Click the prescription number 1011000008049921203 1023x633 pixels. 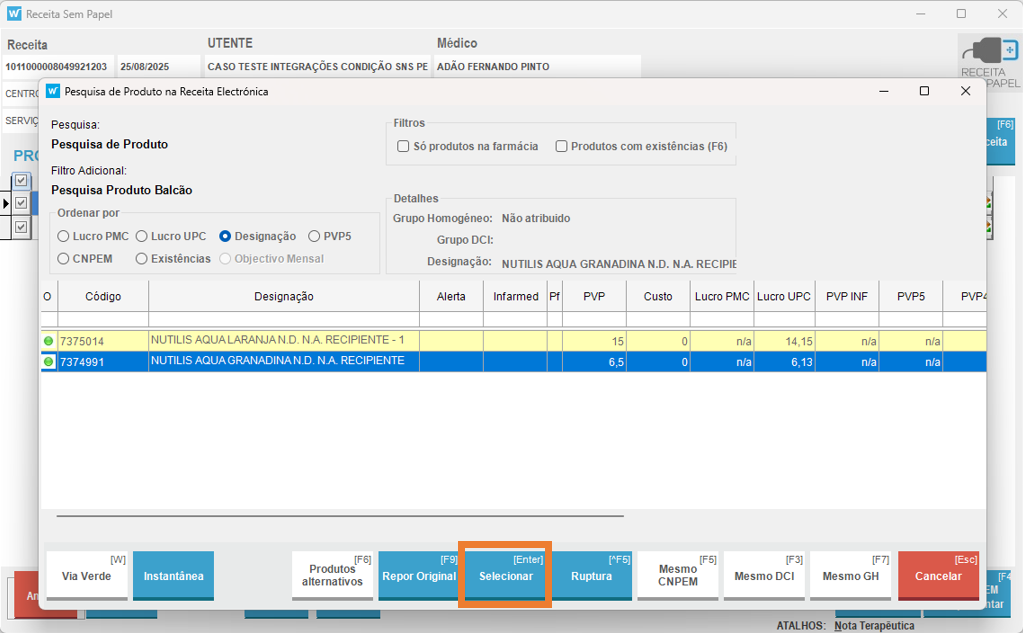coord(57,67)
